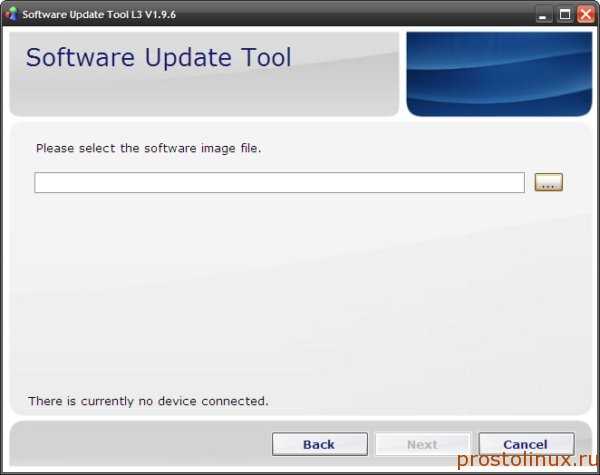Click the "Software Update Tool L3 V1.9.6" title bar text

(x=99, y=15)
